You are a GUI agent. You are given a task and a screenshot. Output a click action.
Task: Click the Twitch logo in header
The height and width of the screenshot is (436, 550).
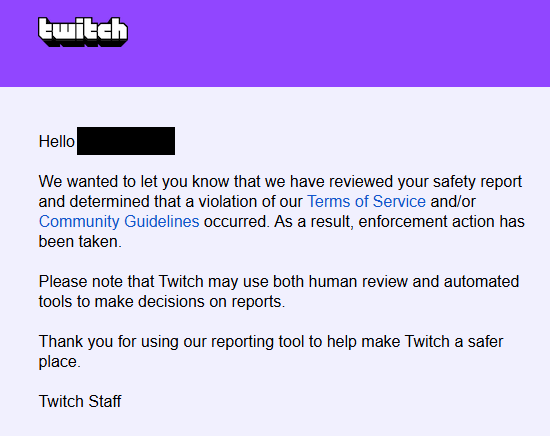83,32
